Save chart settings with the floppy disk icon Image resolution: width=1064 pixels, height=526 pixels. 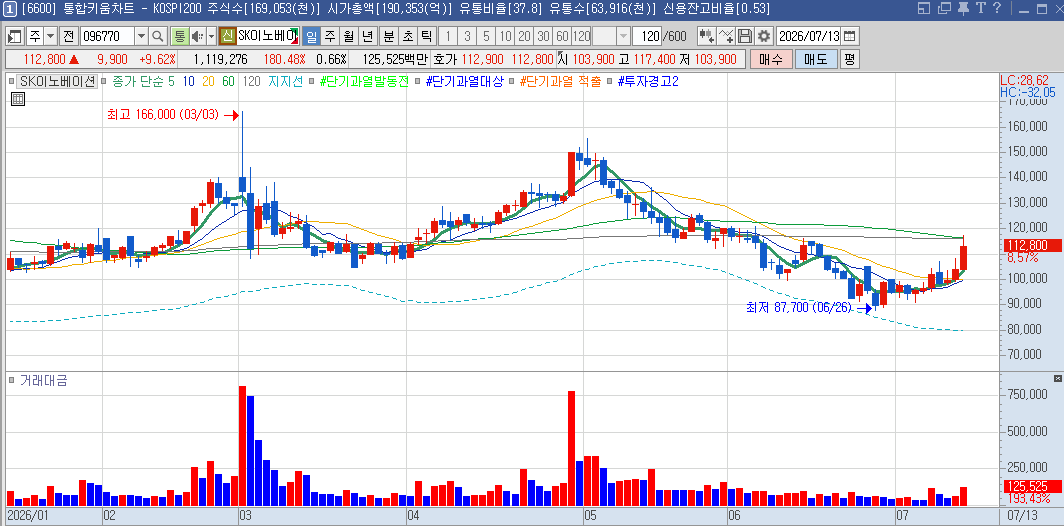click(745, 36)
